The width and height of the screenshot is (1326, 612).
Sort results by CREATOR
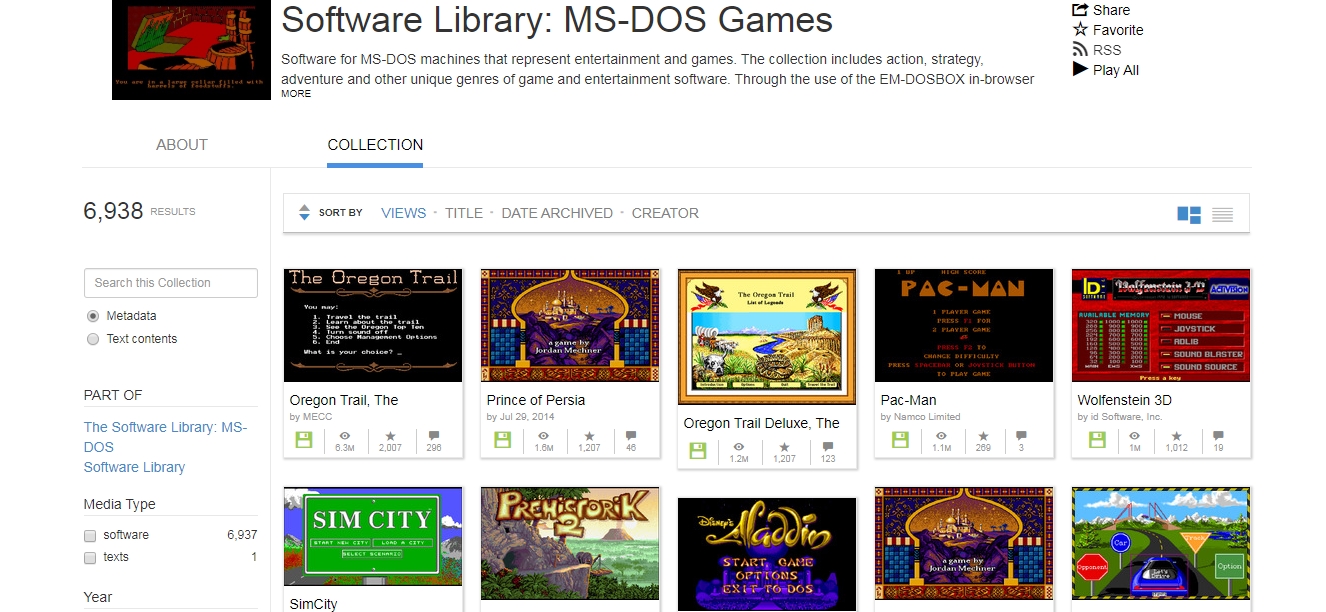[665, 213]
